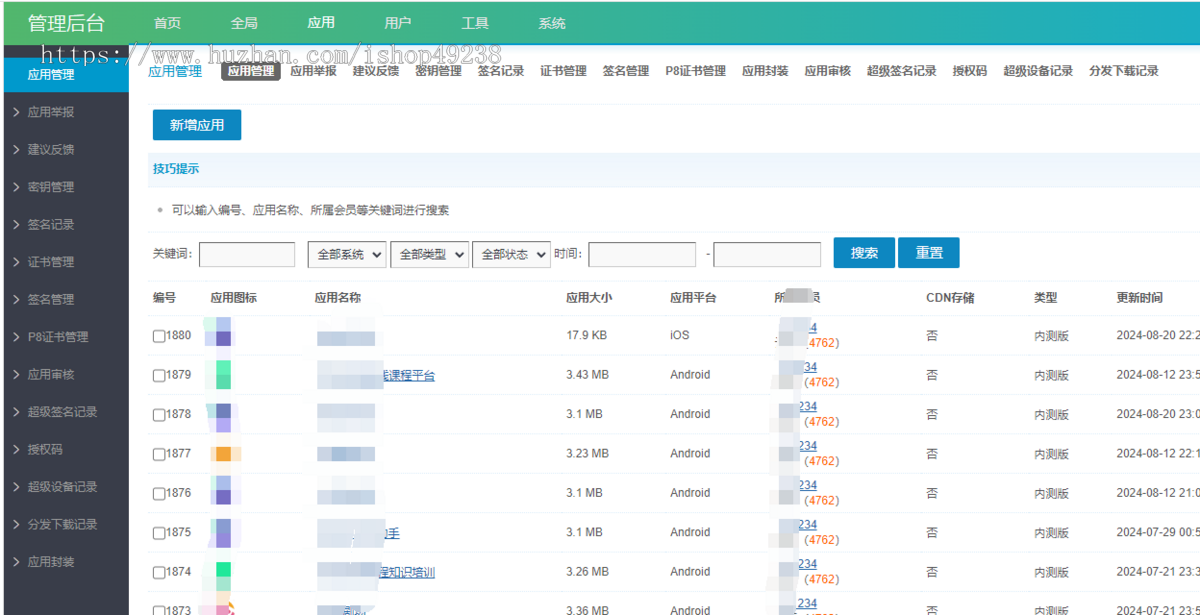Select checkbox of app 1877
Viewport: 1200px width, 615px height.
tap(159, 454)
